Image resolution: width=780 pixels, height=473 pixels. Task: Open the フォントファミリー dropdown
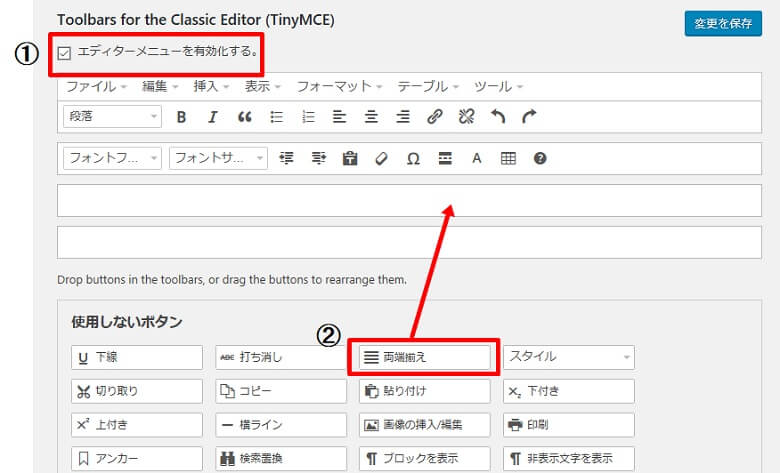click(112, 158)
